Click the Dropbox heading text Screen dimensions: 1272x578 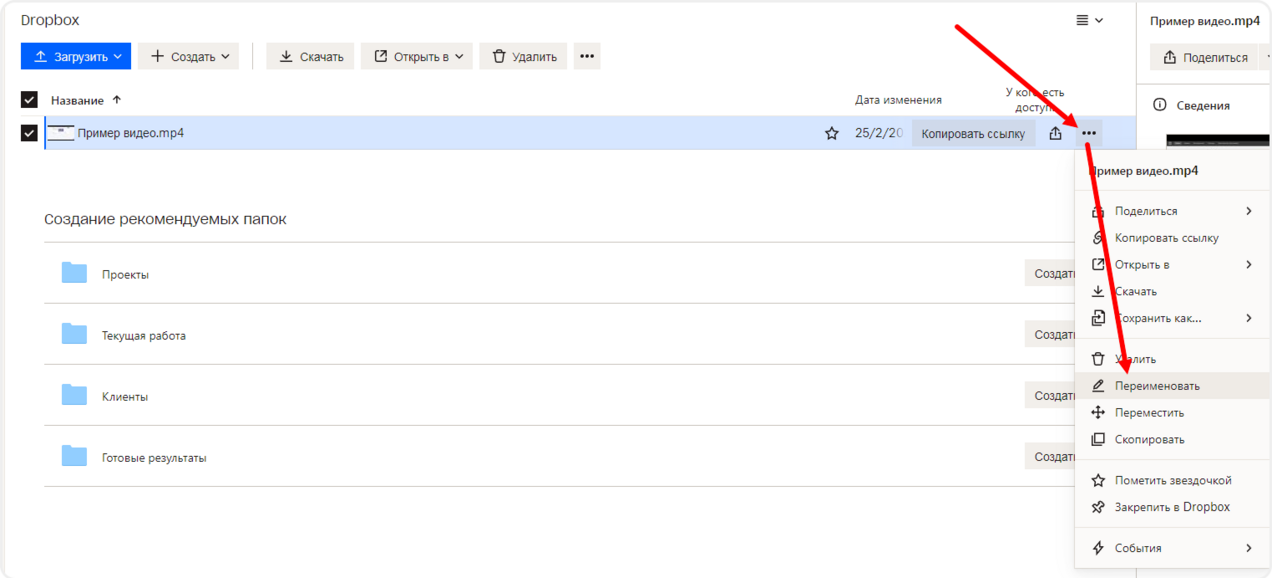coord(50,20)
